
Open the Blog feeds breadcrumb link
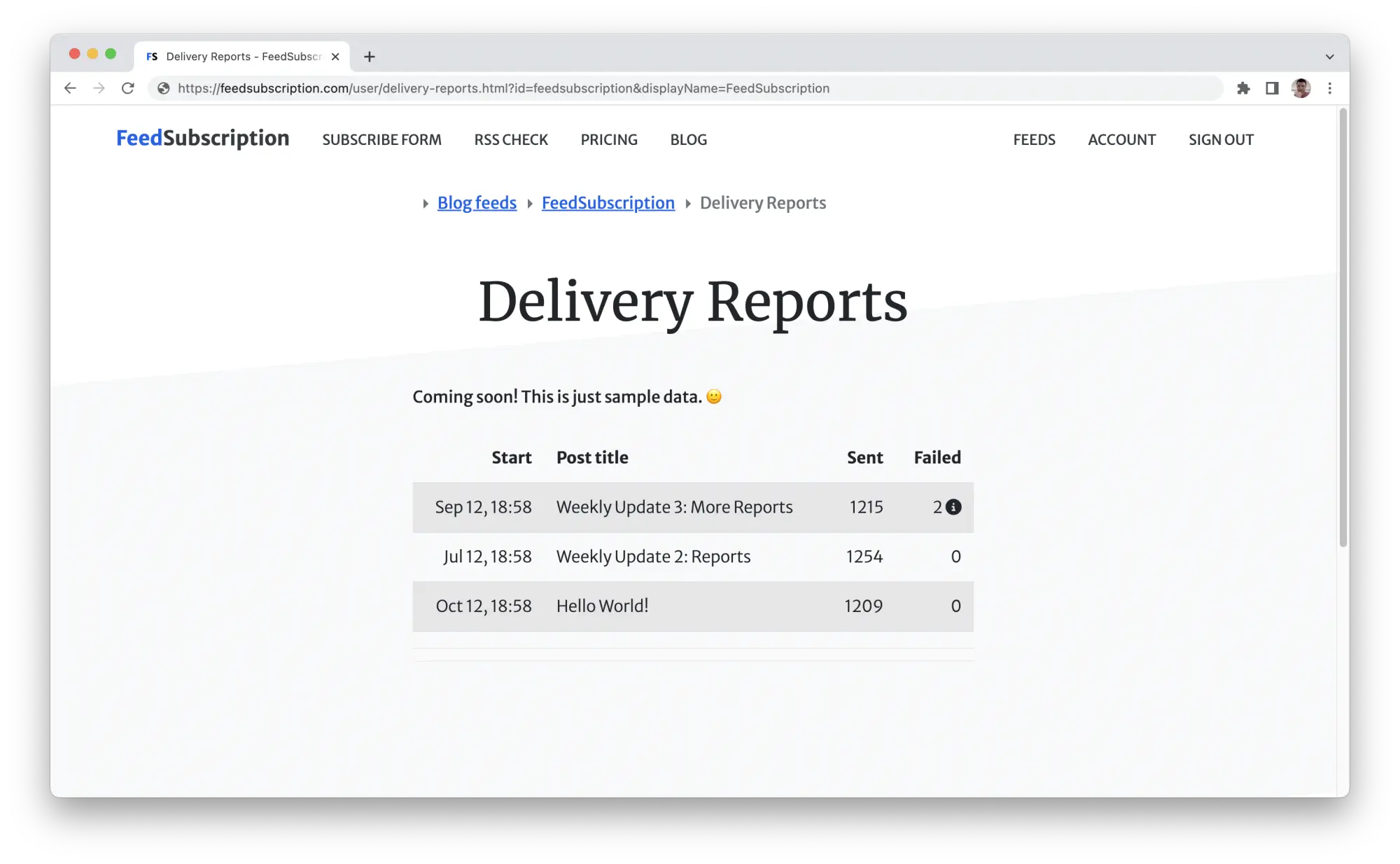click(476, 203)
